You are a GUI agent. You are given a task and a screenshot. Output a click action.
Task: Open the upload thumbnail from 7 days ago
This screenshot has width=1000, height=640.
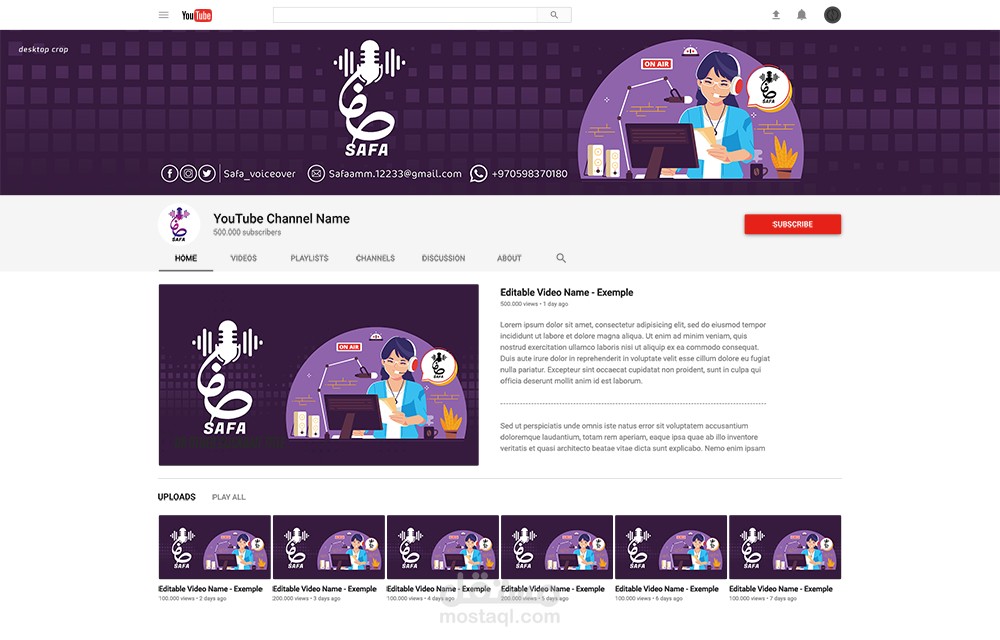point(785,547)
